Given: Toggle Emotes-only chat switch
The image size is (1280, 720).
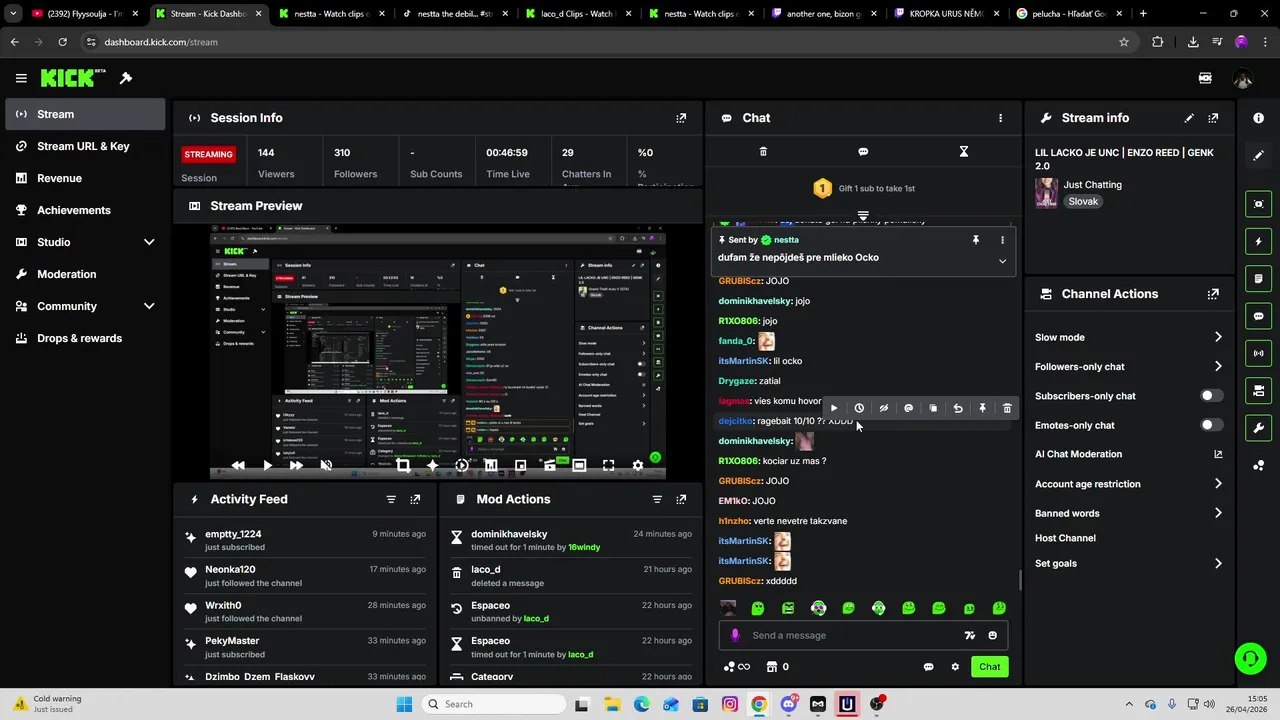Looking at the screenshot, I should coord(1211,425).
